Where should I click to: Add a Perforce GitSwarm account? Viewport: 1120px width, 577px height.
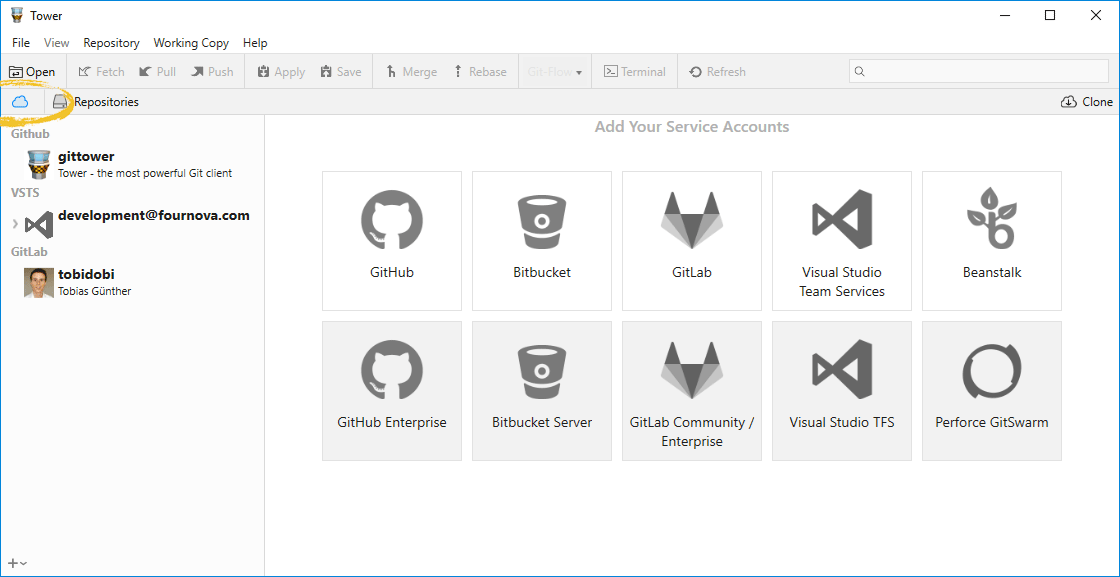[x=991, y=390]
